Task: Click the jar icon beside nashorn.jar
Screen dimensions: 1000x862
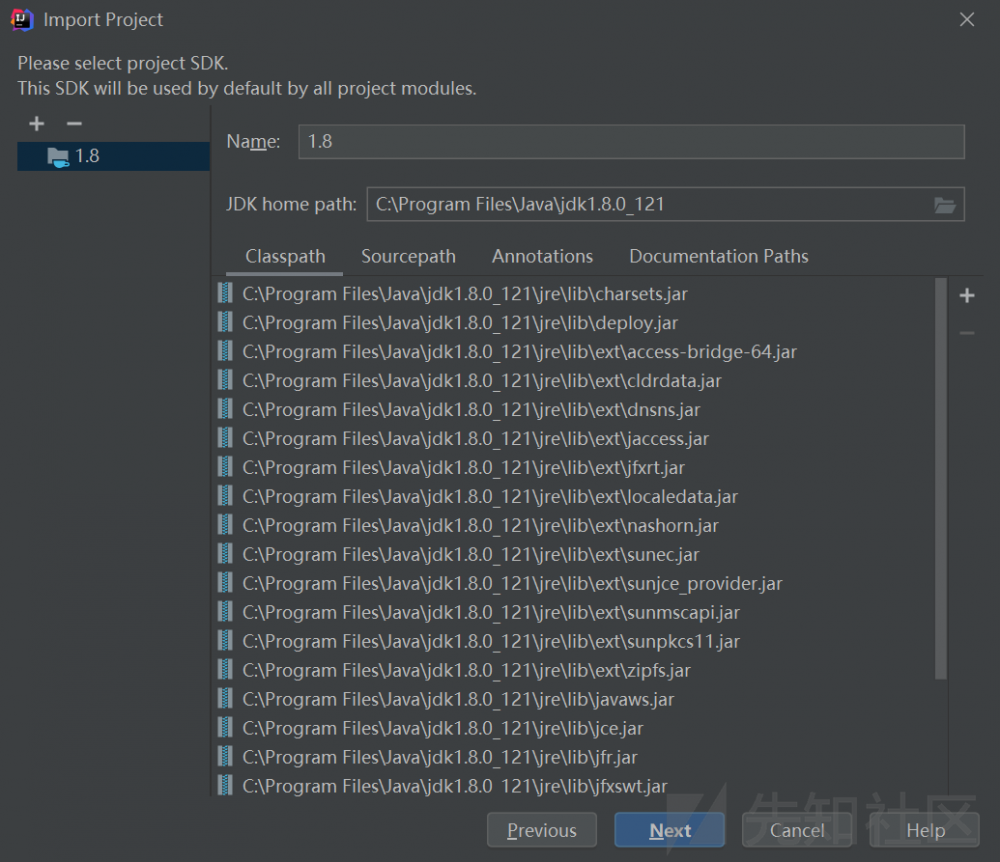Action: click(225, 525)
